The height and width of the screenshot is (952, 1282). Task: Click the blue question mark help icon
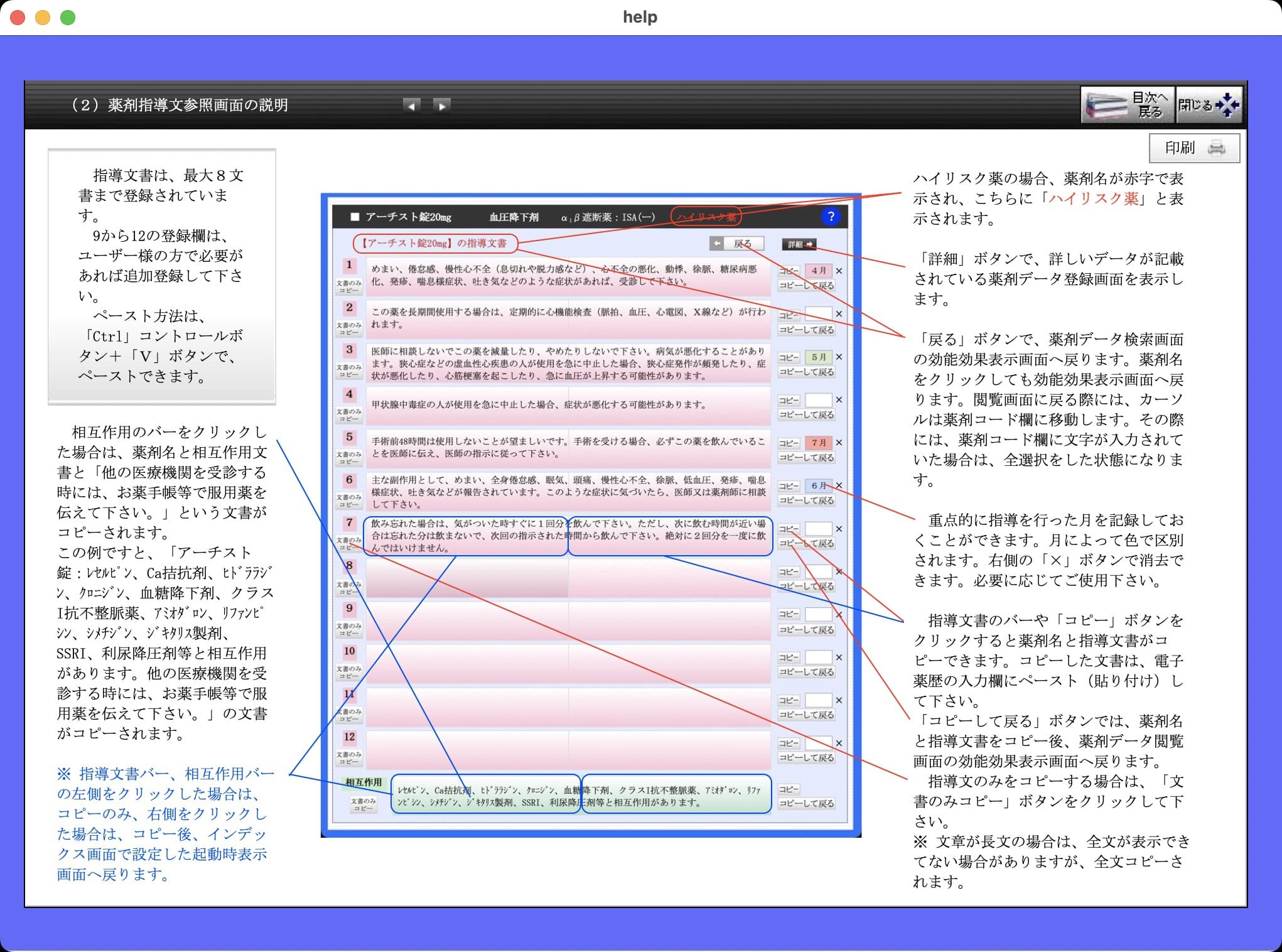(x=831, y=217)
